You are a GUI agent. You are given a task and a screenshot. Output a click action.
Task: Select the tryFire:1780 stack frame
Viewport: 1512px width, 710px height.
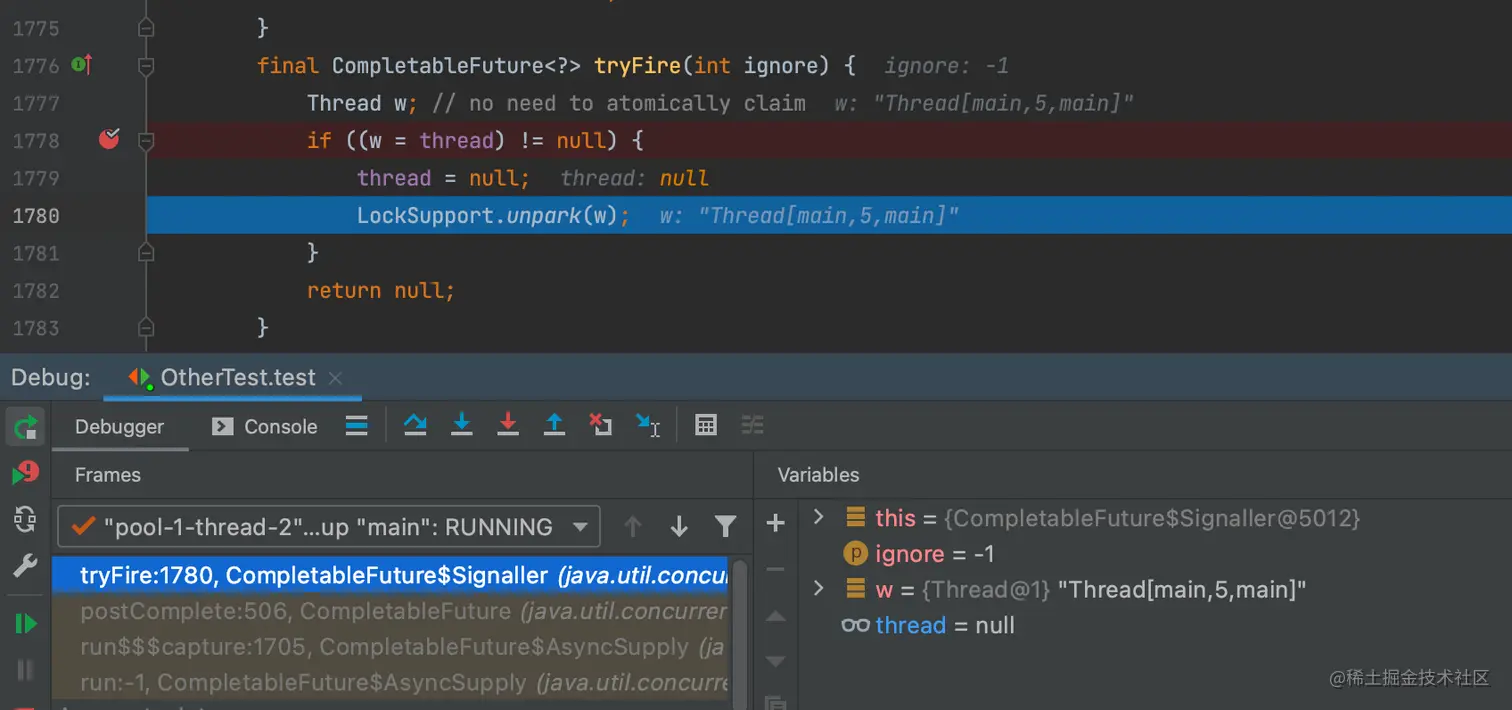[x=390, y=576]
